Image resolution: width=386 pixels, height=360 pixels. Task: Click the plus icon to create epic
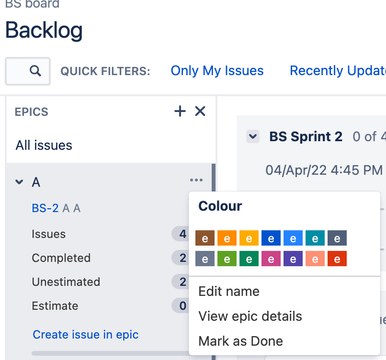(x=180, y=111)
